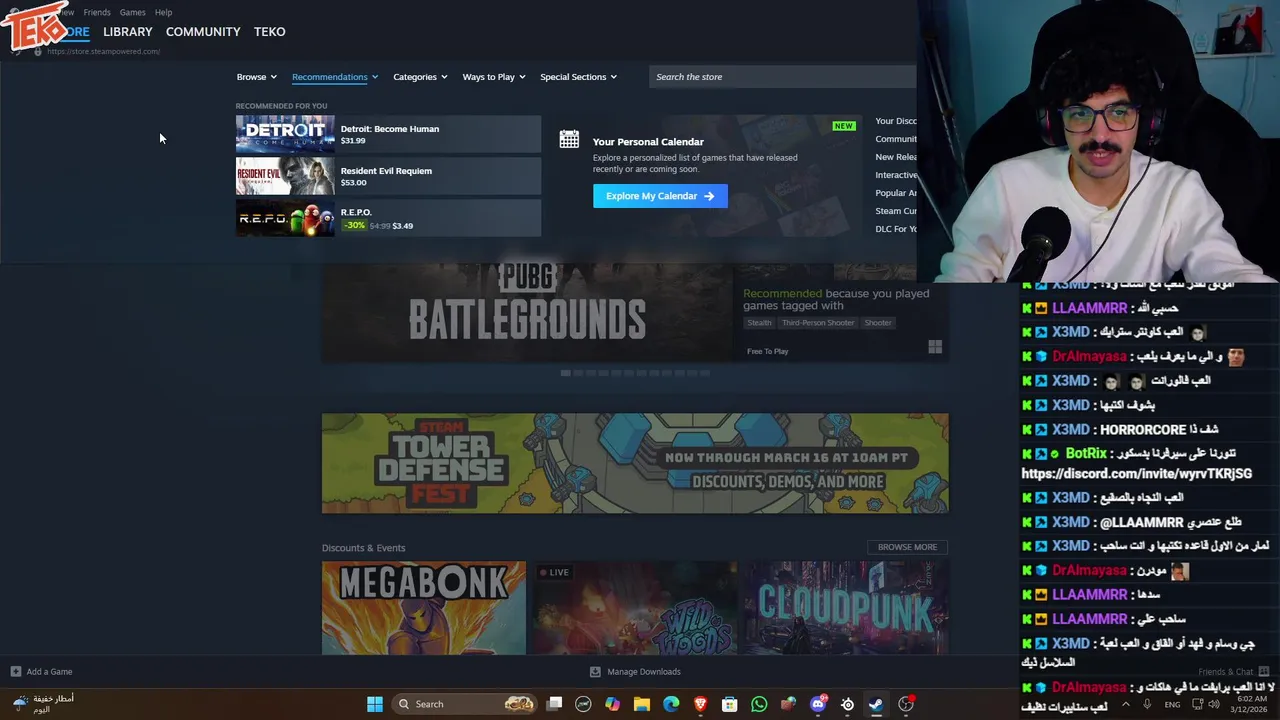Open the Games menu

[x=132, y=12]
